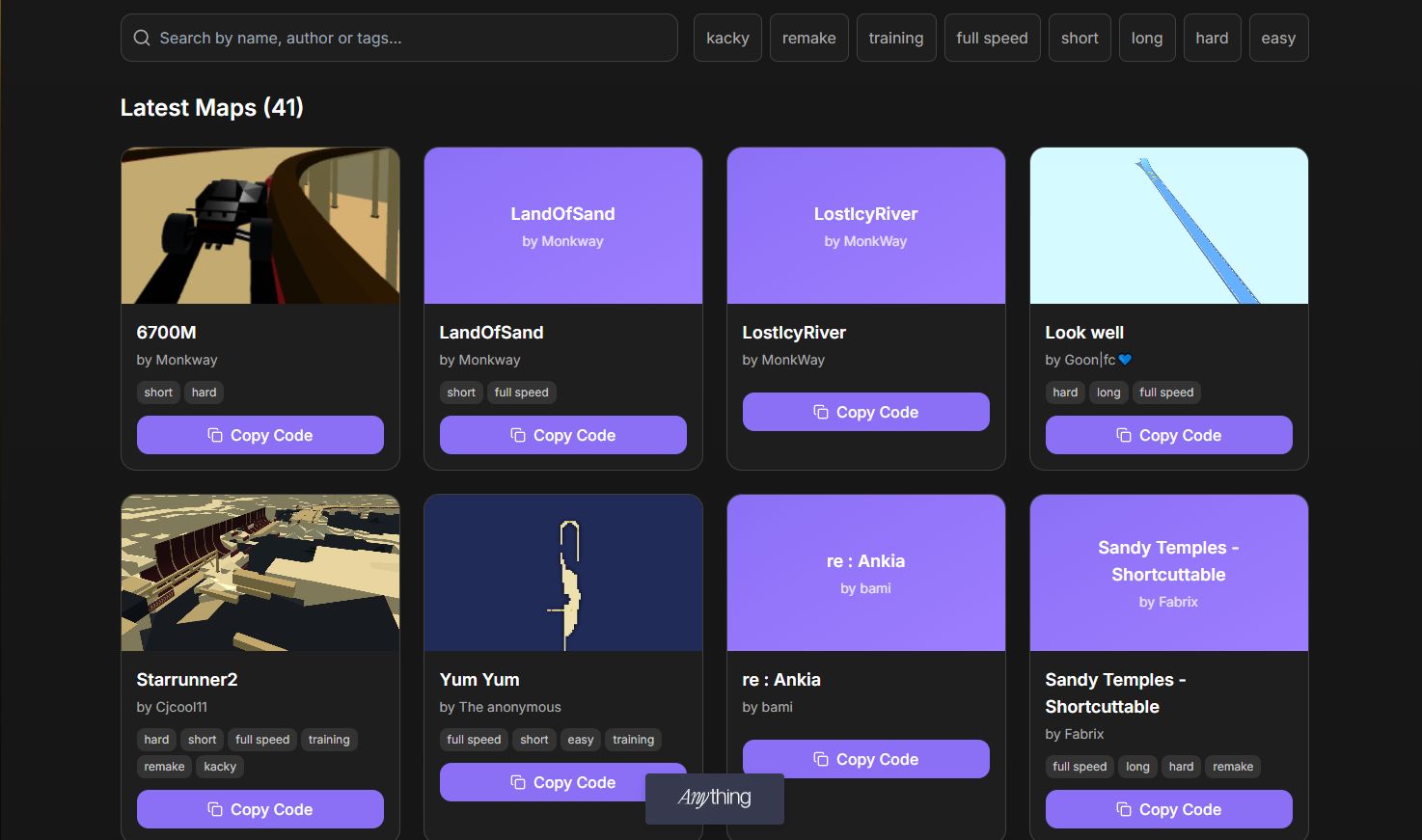Open the Starrunner2 map preview image
The width and height of the screenshot is (1422, 840).
click(x=260, y=573)
